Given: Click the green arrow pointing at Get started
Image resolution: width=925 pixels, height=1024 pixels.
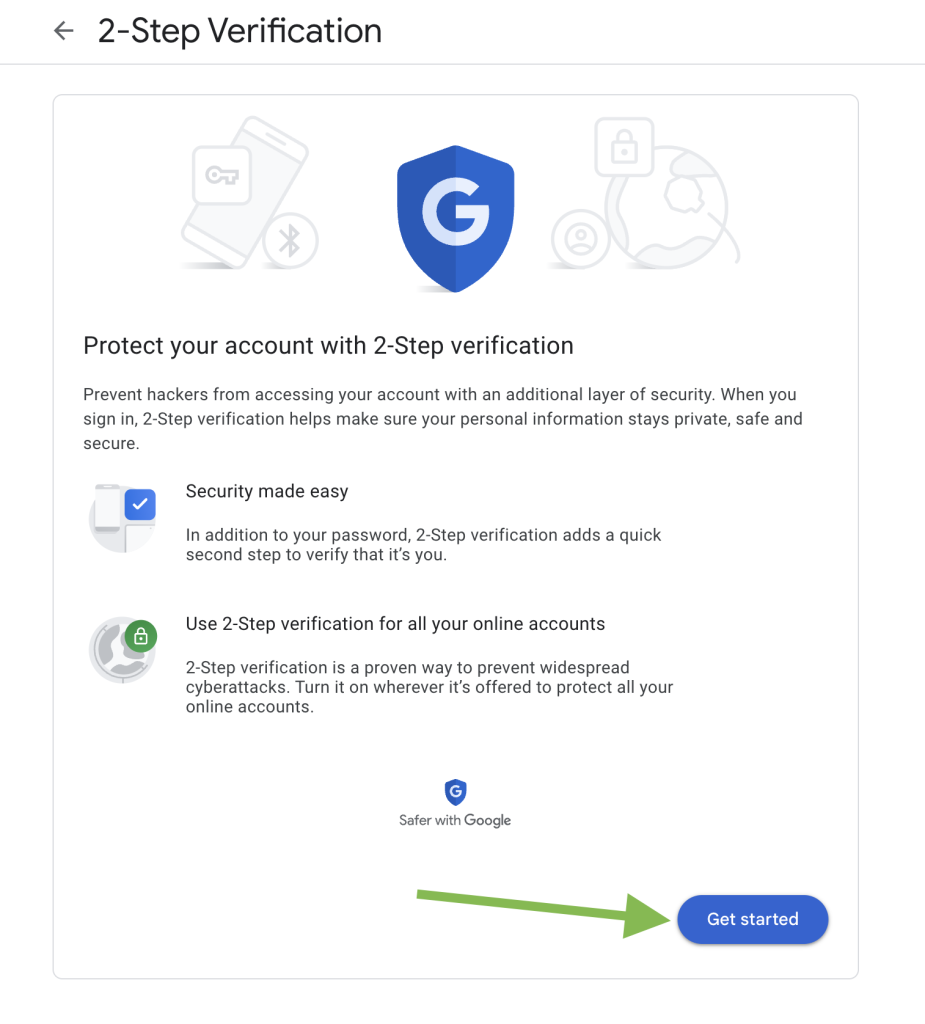Looking at the screenshot, I should [x=540, y=910].
